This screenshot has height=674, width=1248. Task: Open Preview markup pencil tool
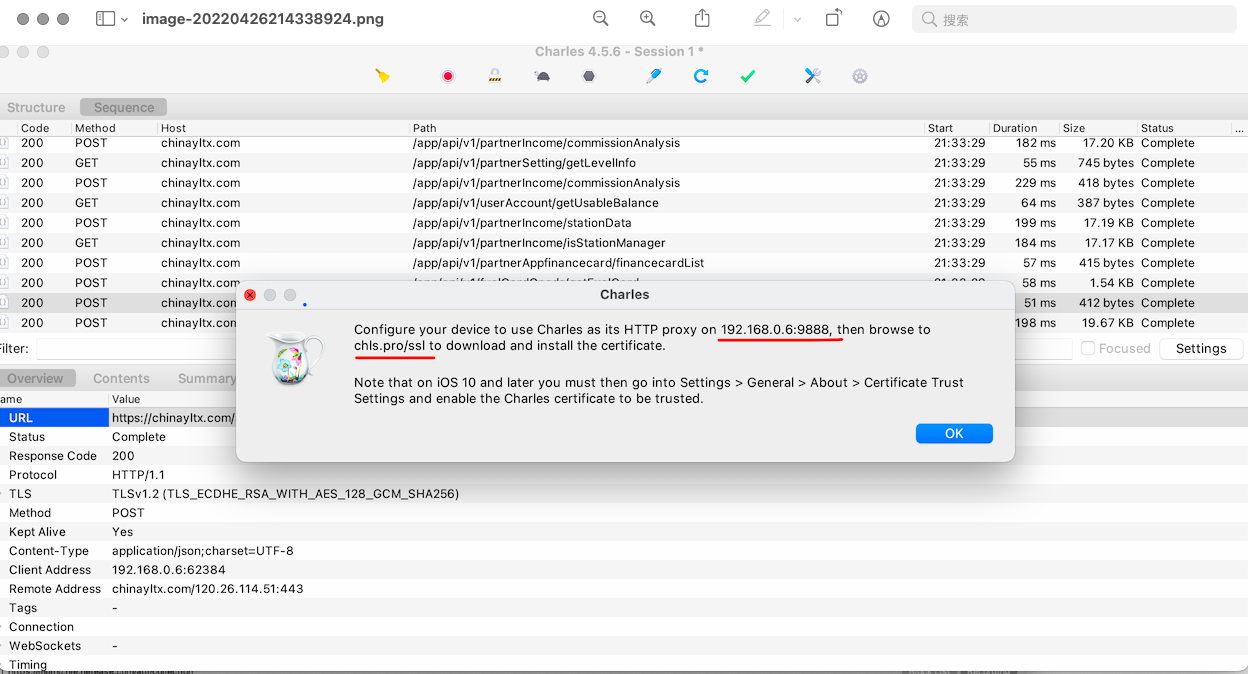pyautogui.click(x=763, y=18)
